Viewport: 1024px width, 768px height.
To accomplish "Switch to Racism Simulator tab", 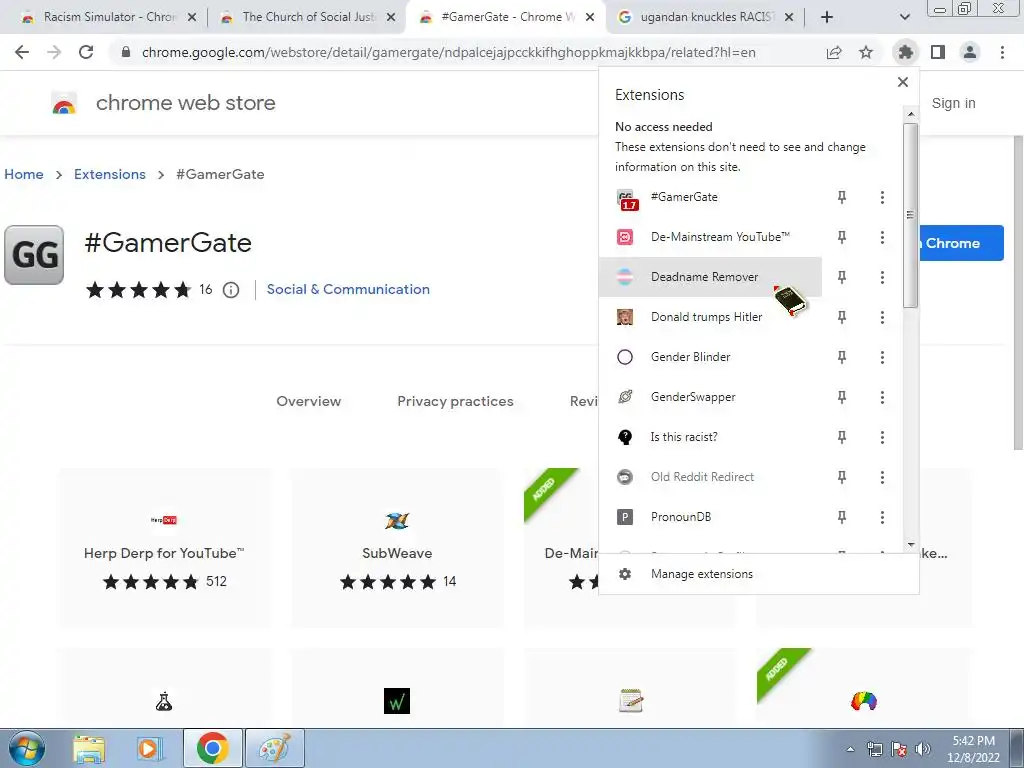I will (x=110, y=17).
